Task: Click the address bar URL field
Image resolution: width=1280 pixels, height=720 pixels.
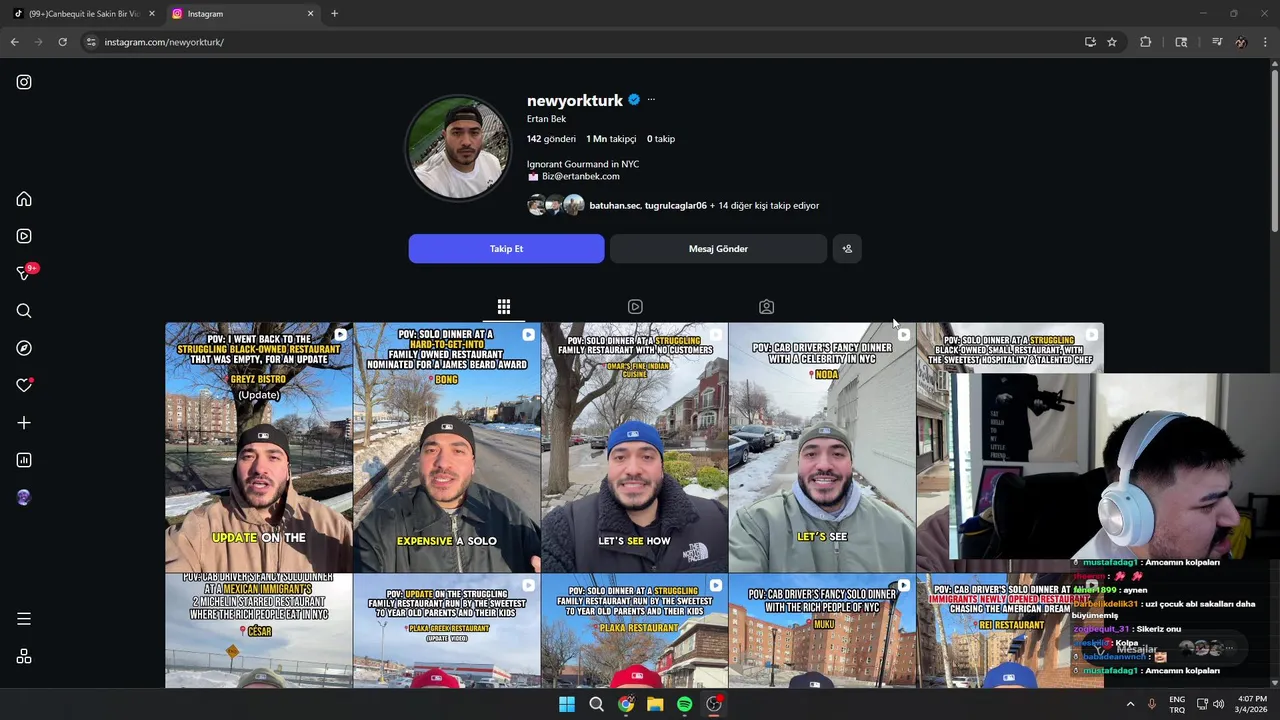Action: [580, 42]
